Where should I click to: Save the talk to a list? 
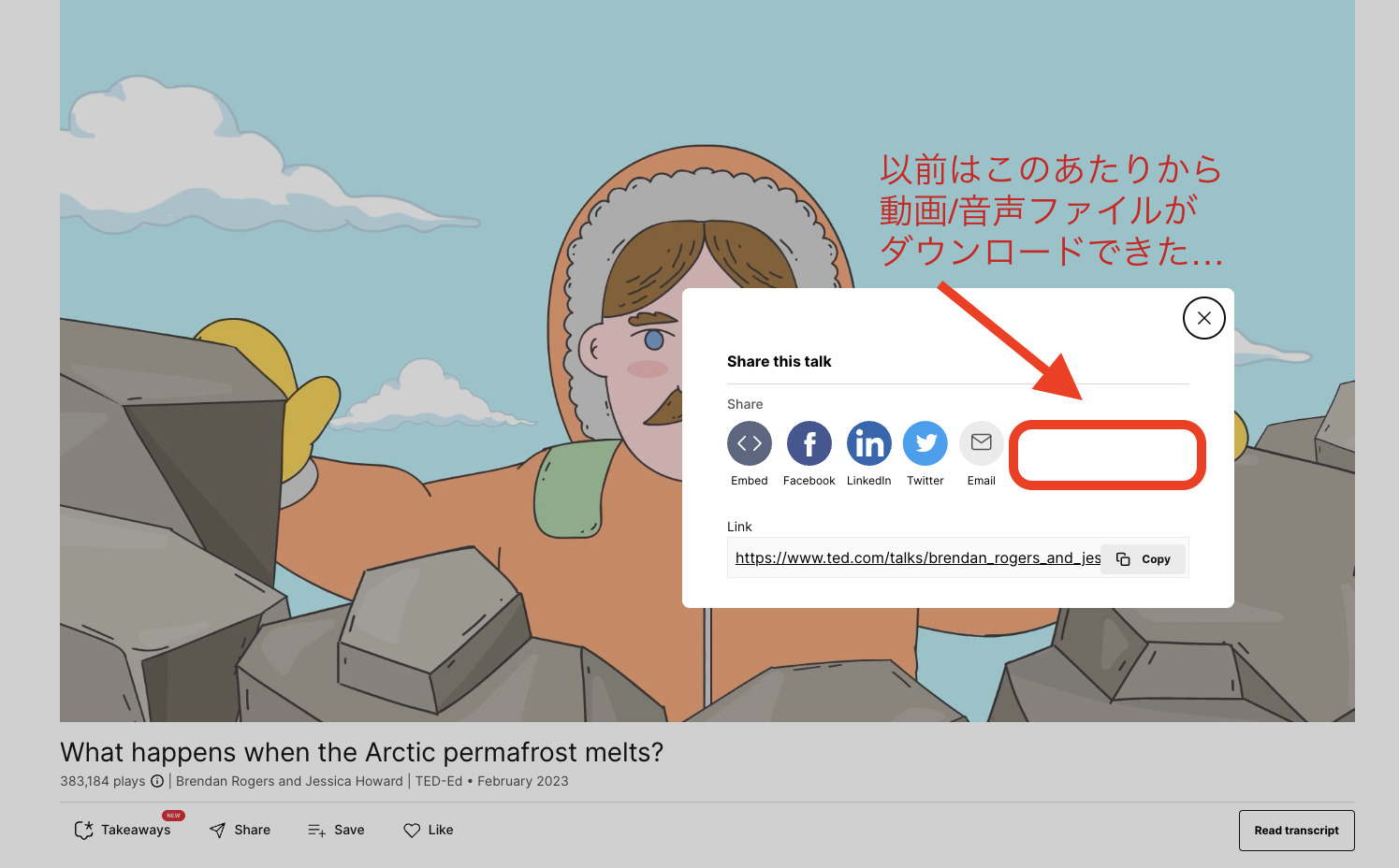point(336,830)
